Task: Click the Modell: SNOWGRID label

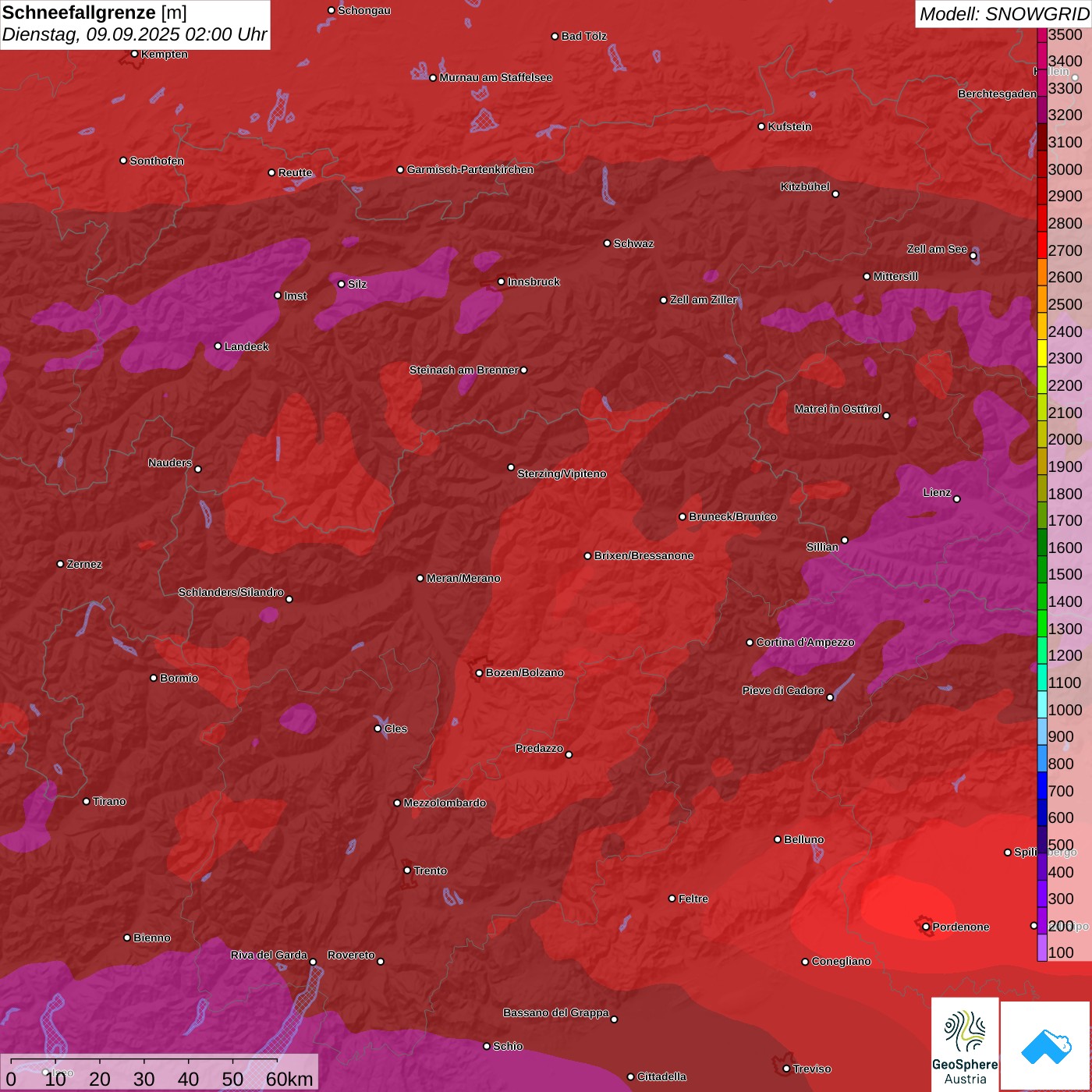Action: [x=1004, y=13]
